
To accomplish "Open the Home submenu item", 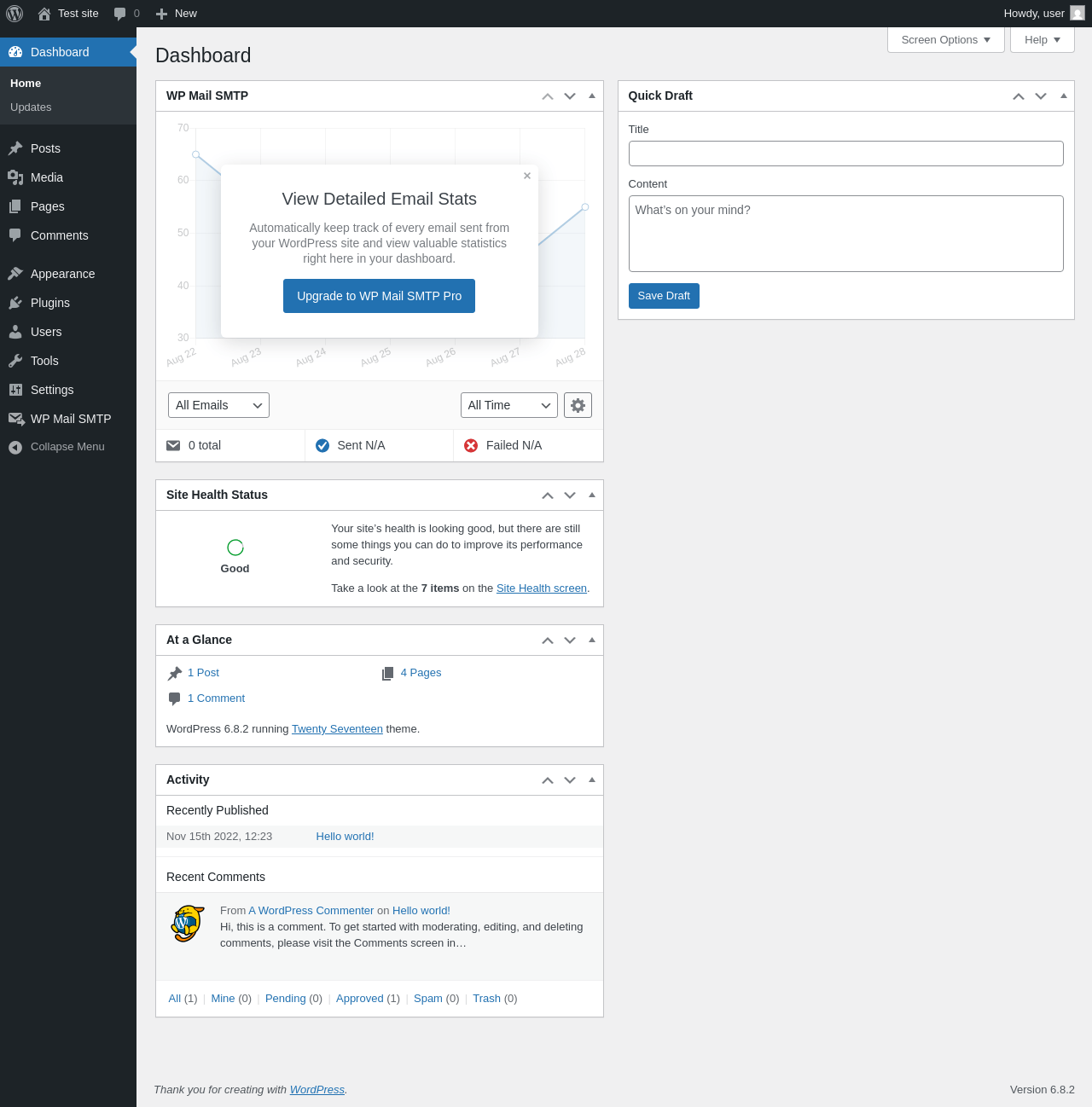I will click(26, 84).
